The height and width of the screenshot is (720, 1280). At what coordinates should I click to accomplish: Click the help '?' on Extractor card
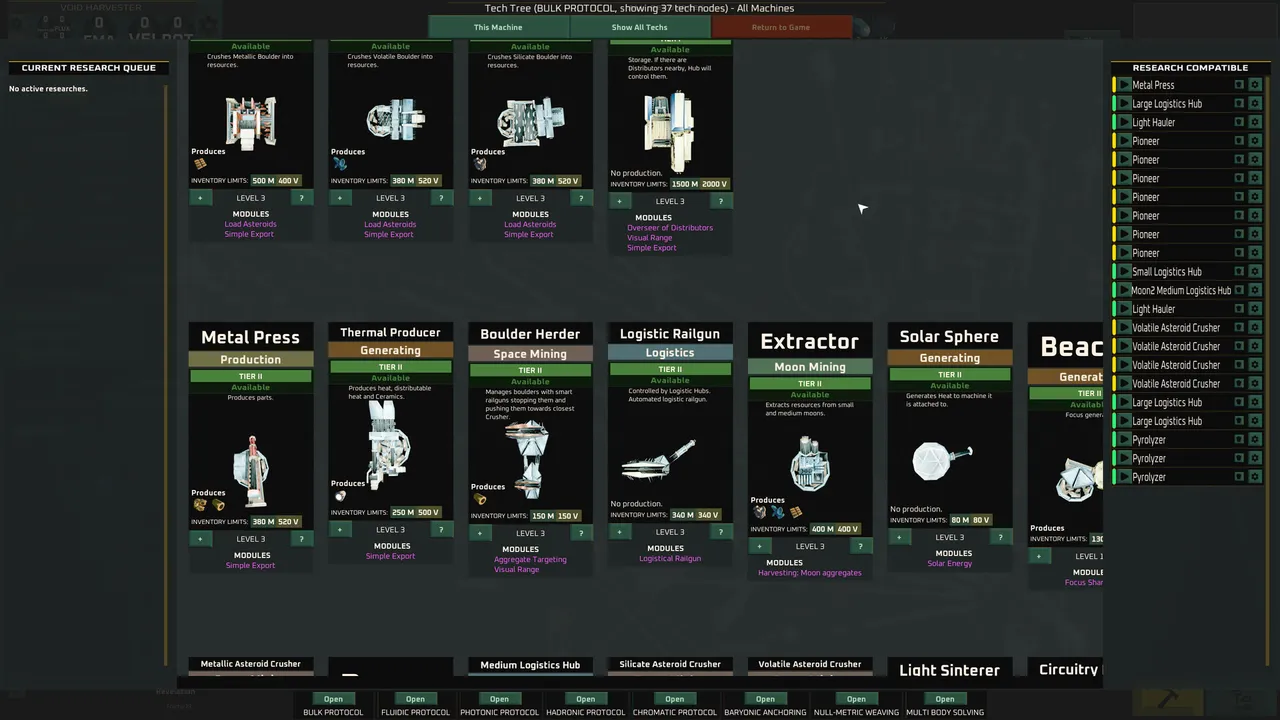click(861, 546)
